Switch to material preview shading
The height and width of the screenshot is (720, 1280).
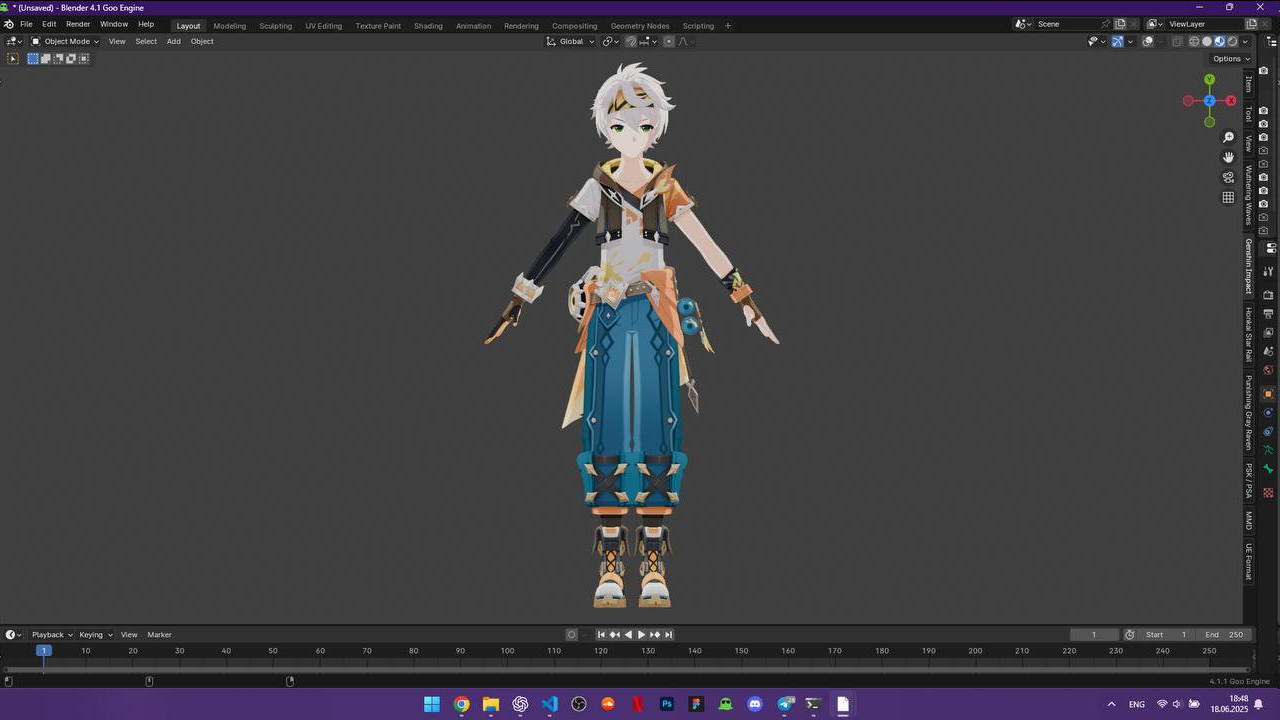[1220, 41]
